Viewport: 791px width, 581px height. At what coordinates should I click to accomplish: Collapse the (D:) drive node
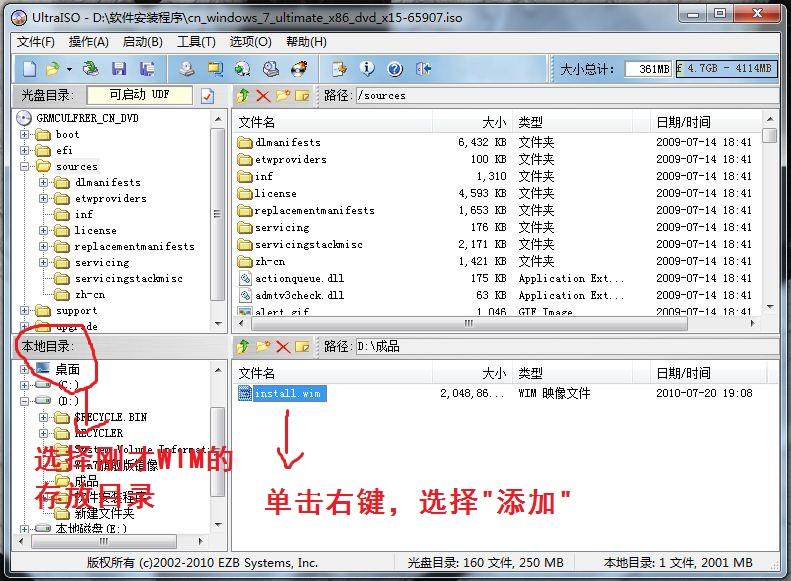click(24, 401)
